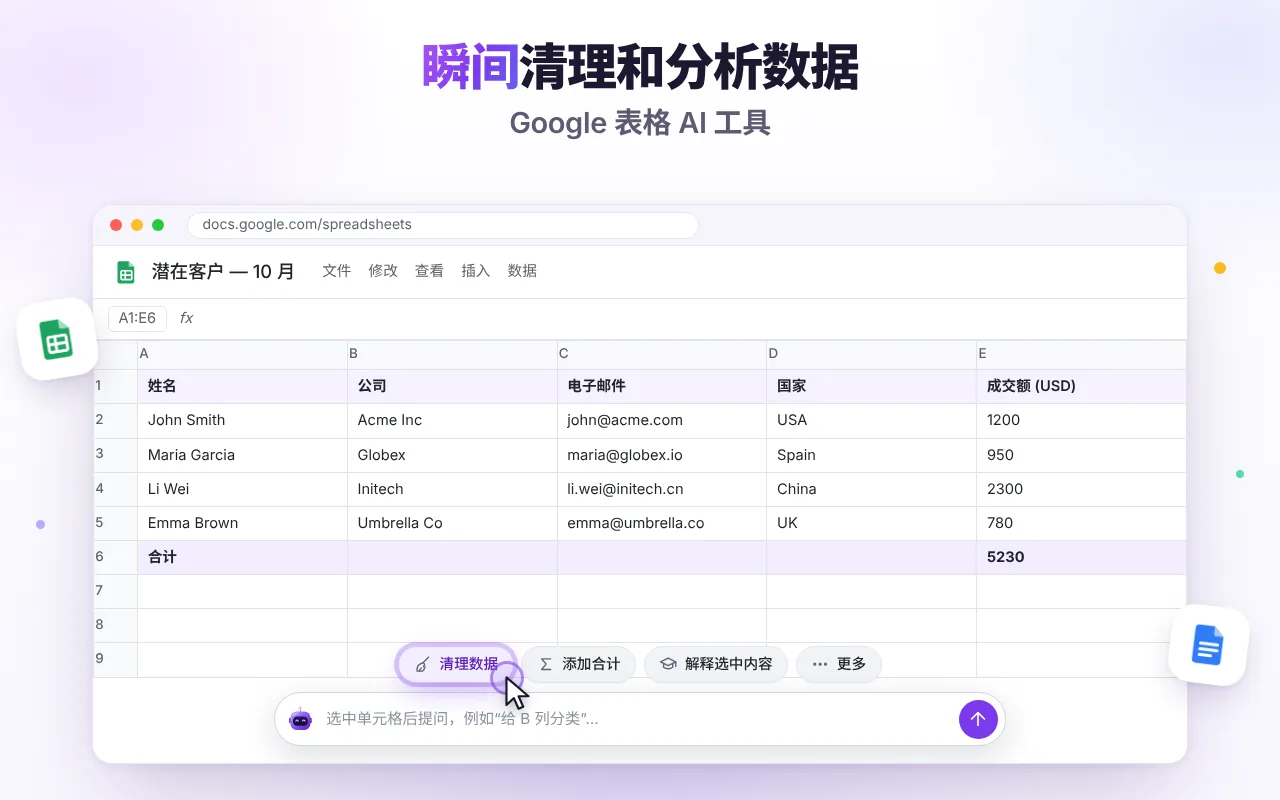Viewport: 1280px width, 800px height.
Task: Click the purple send arrow button
Action: point(978,719)
